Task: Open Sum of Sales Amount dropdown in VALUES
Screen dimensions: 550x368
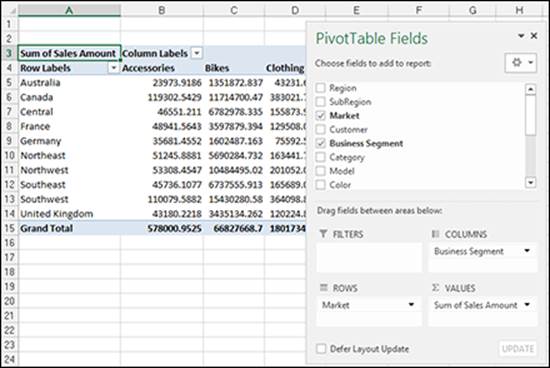Action: point(527,305)
